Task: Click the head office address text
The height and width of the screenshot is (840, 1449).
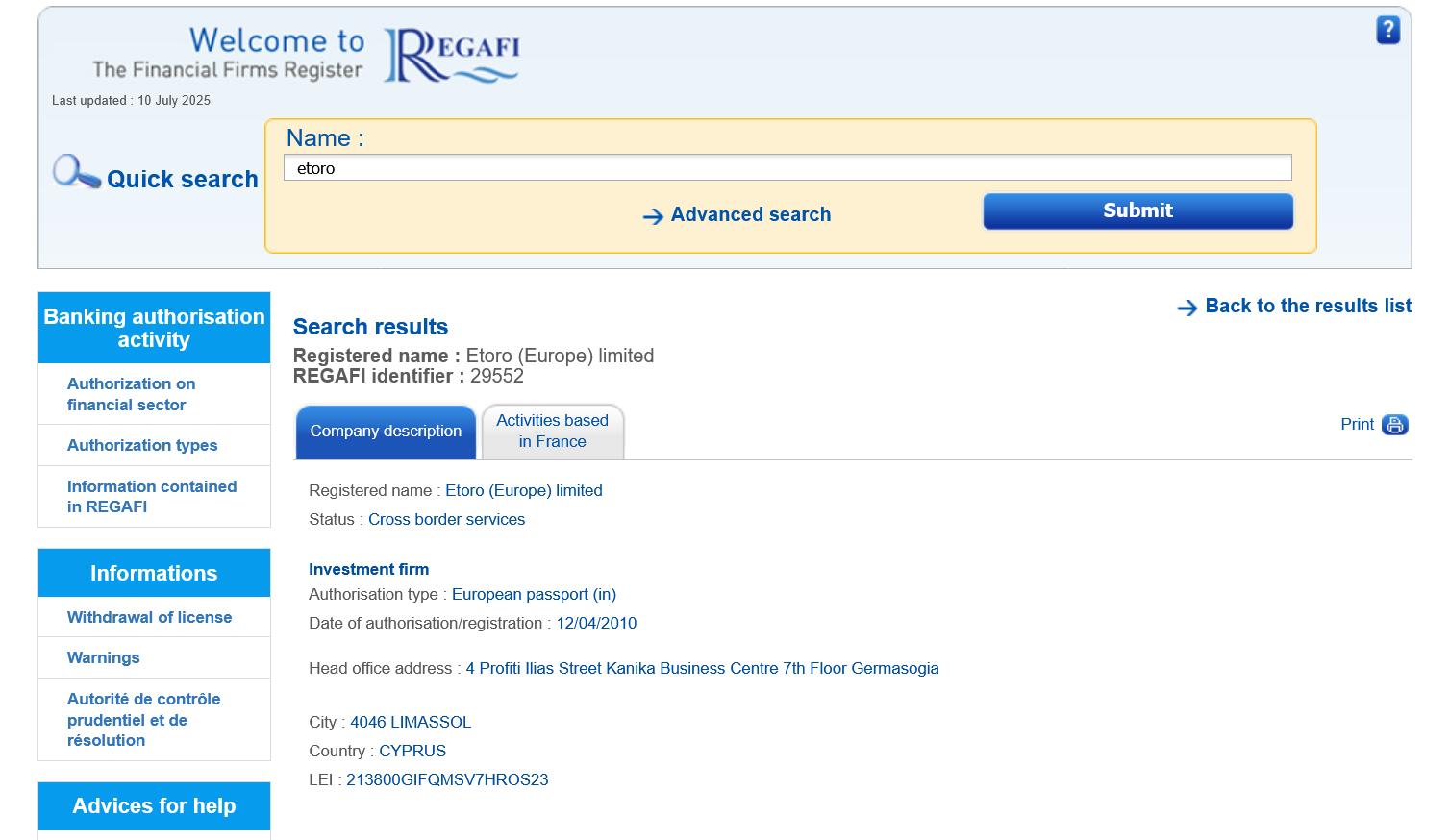Action: 703,668
